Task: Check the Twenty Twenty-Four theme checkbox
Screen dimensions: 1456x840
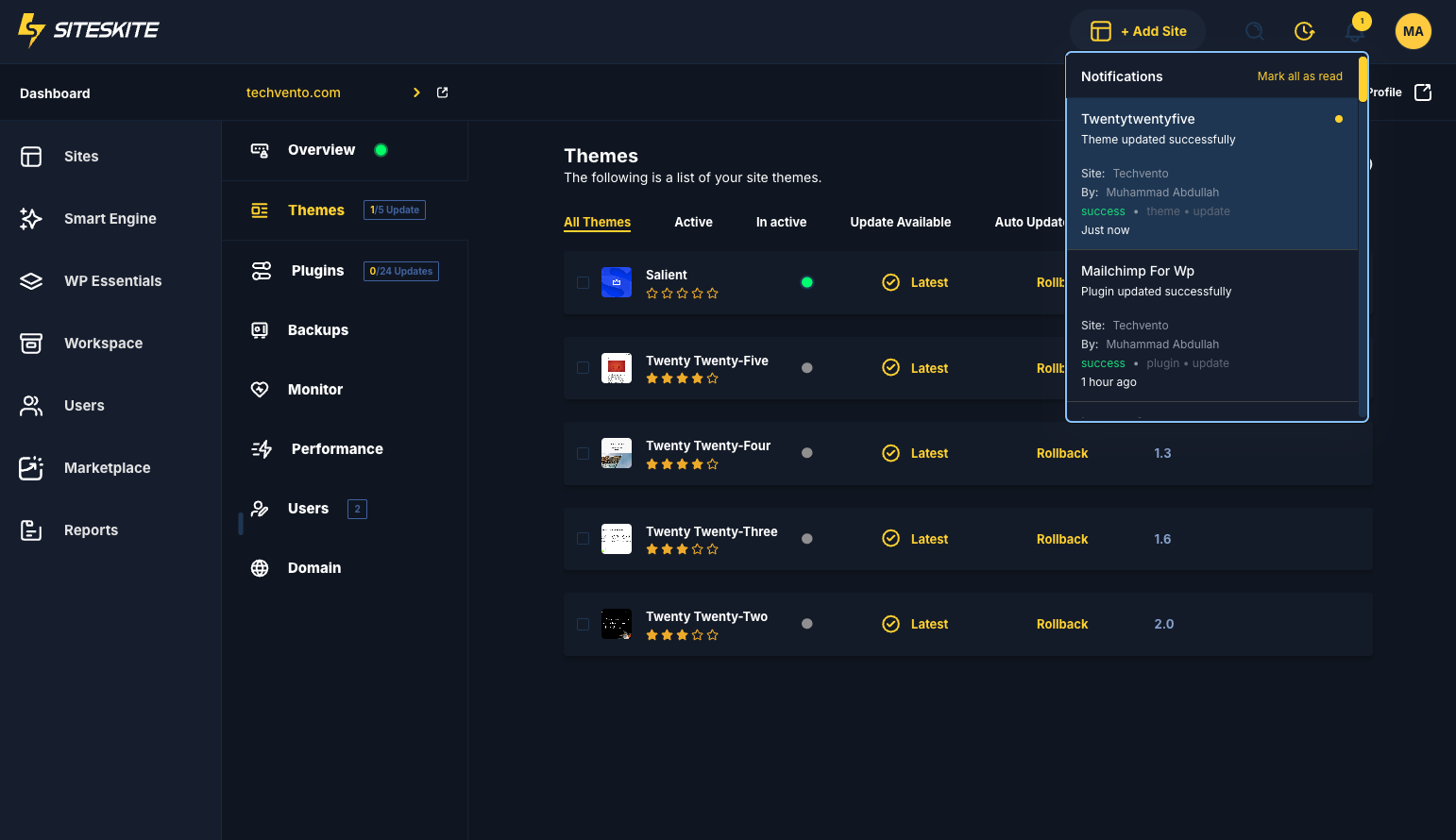Action: (583, 454)
